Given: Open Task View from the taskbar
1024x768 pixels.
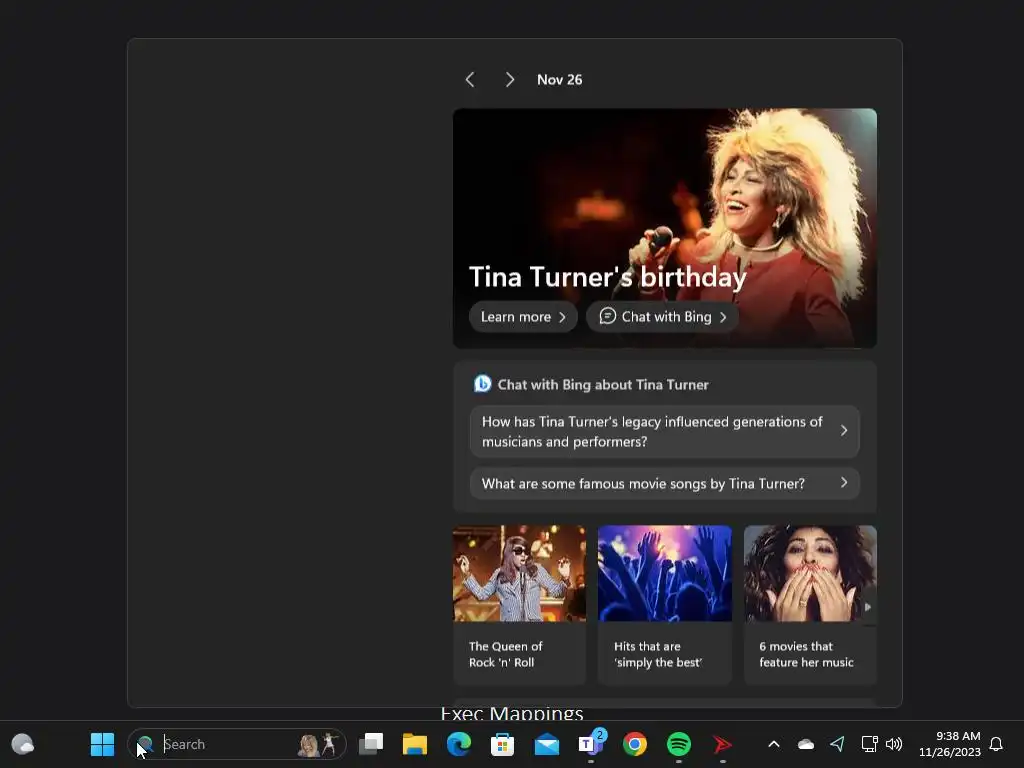Looking at the screenshot, I should point(371,744).
